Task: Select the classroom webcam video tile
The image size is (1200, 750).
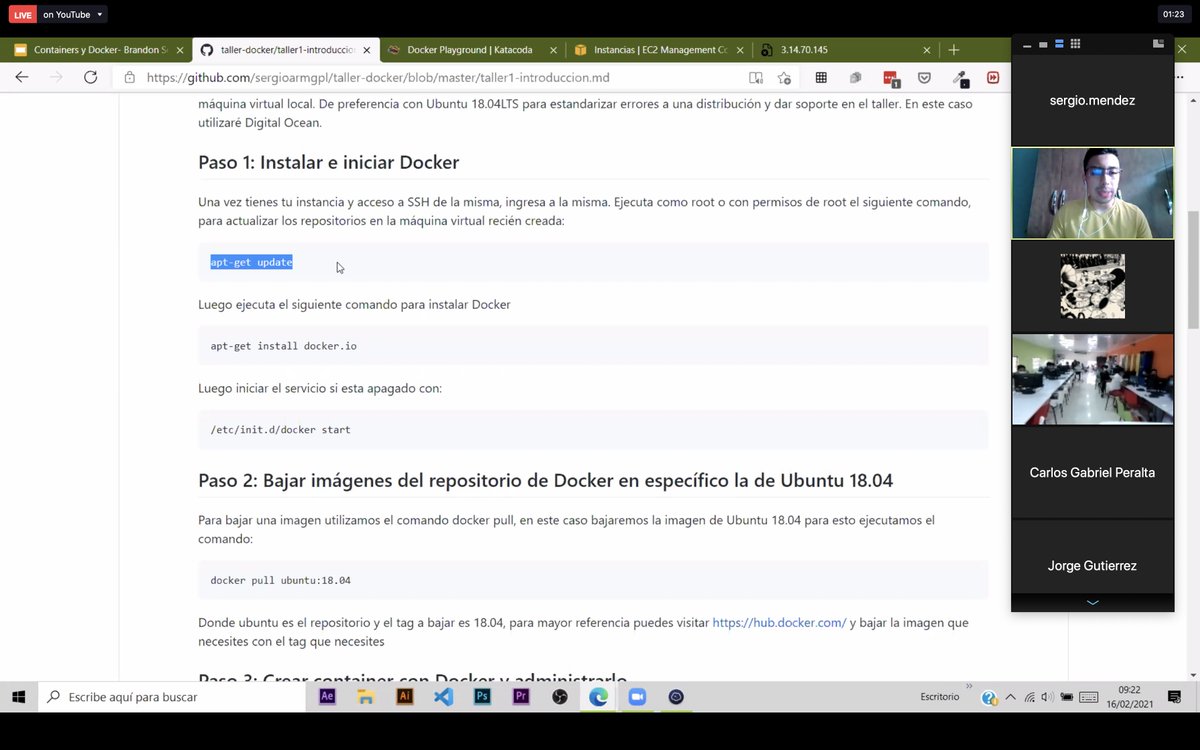Action: [1092, 379]
